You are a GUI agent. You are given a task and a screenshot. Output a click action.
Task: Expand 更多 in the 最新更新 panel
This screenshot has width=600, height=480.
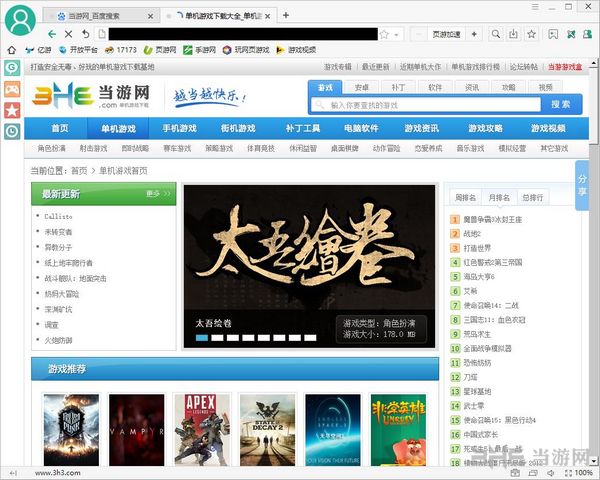pos(158,194)
